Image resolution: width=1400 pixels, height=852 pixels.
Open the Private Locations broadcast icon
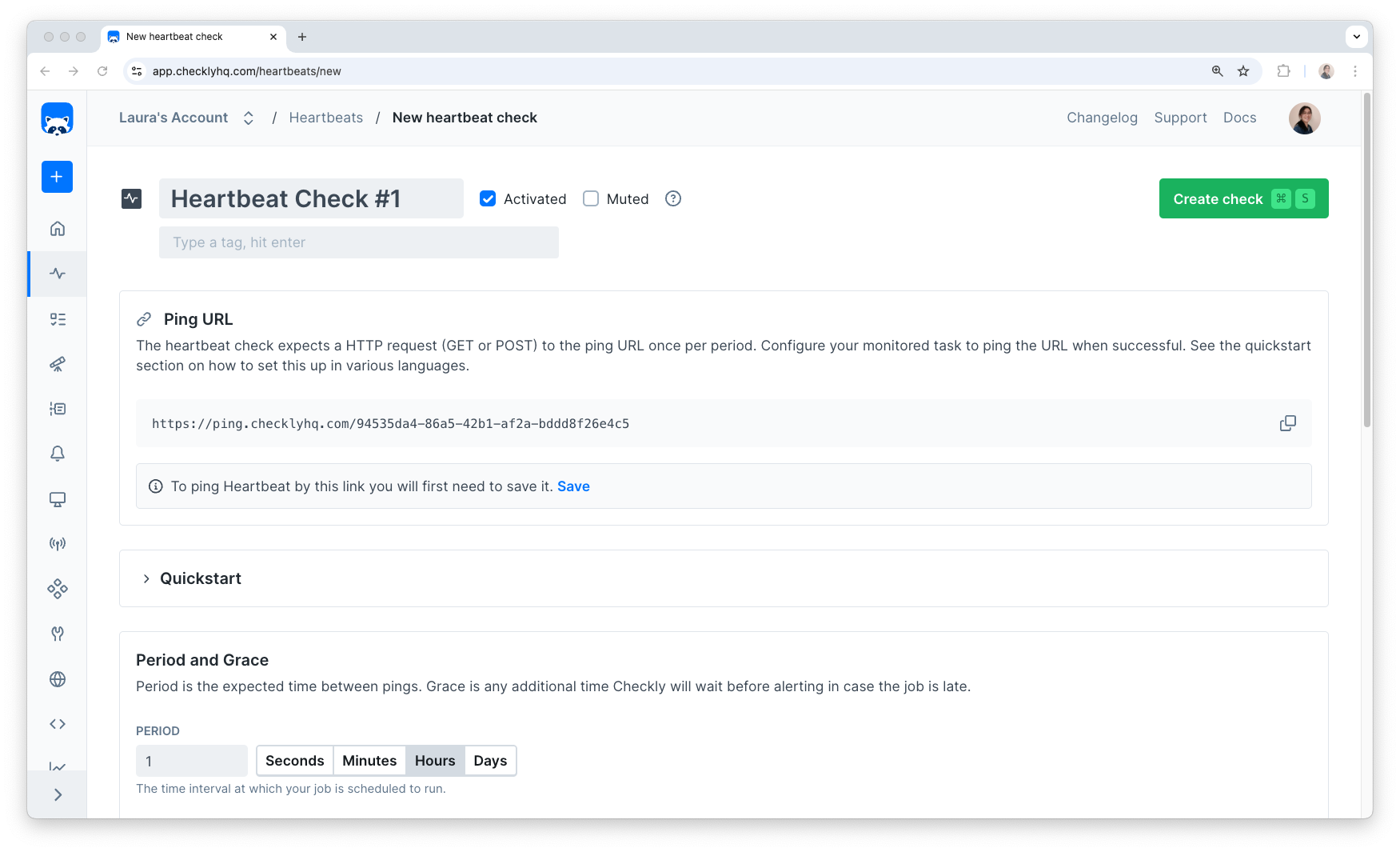click(57, 543)
